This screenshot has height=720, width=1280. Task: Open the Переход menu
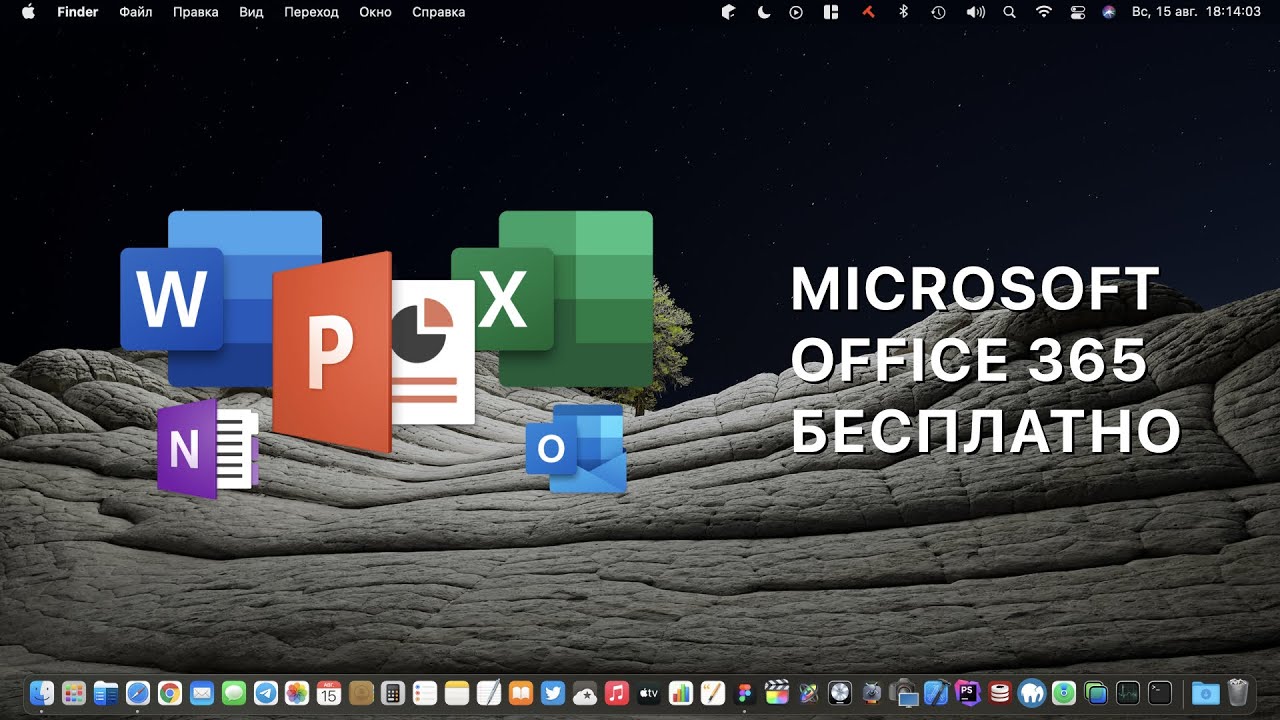pyautogui.click(x=311, y=12)
